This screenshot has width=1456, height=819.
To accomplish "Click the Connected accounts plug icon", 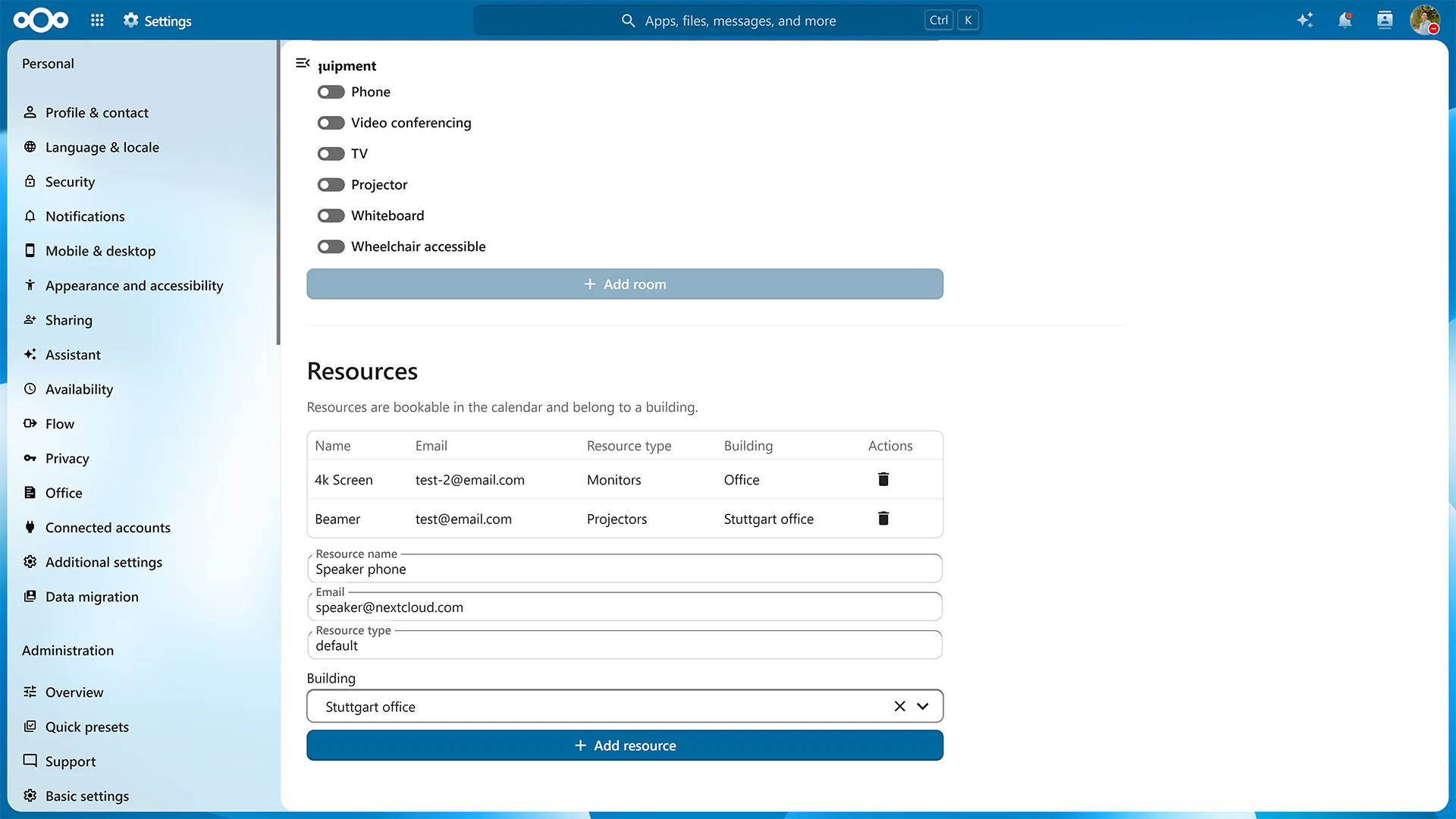I will click(x=30, y=527).
